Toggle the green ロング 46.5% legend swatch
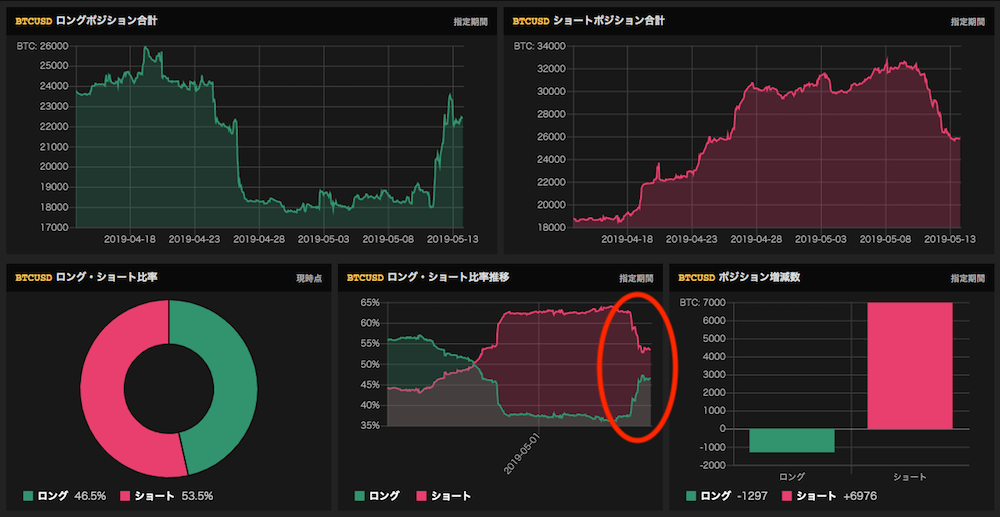 27,495
